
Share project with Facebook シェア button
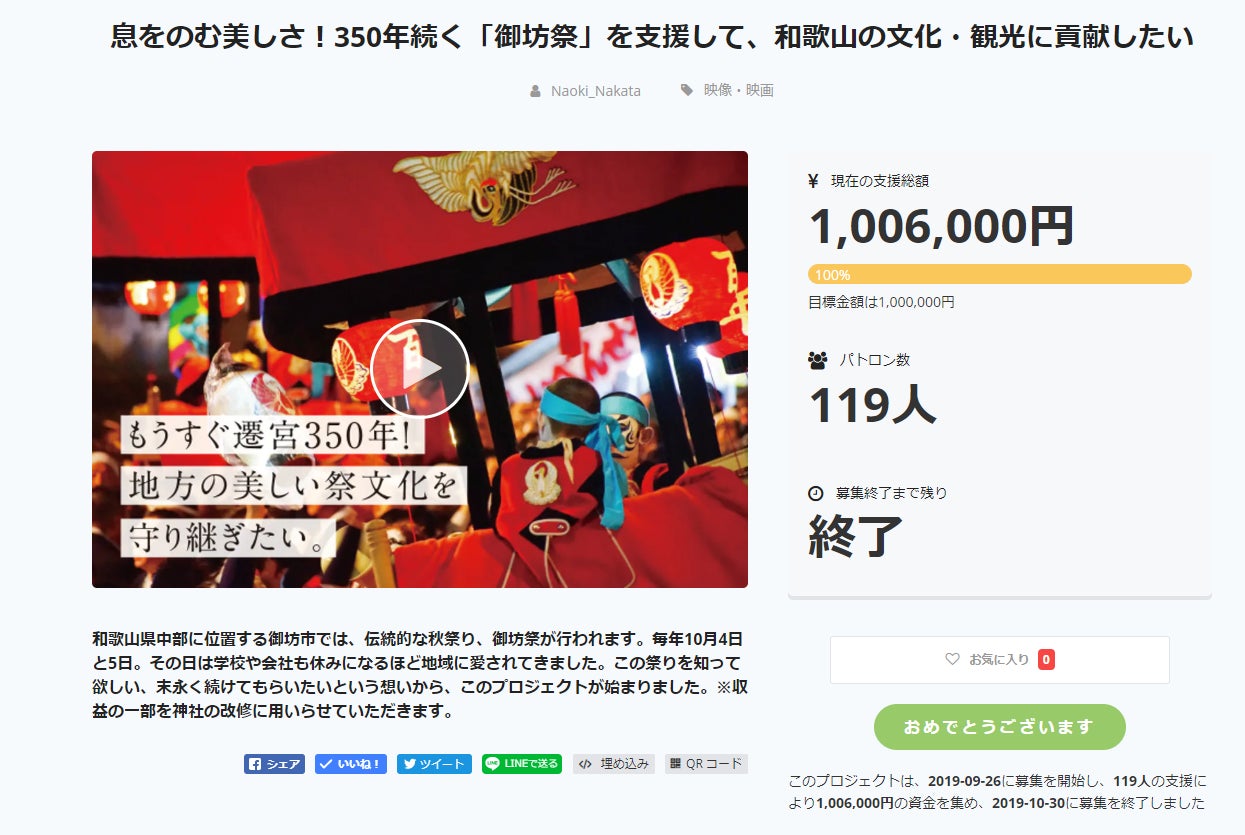(274, 764)
